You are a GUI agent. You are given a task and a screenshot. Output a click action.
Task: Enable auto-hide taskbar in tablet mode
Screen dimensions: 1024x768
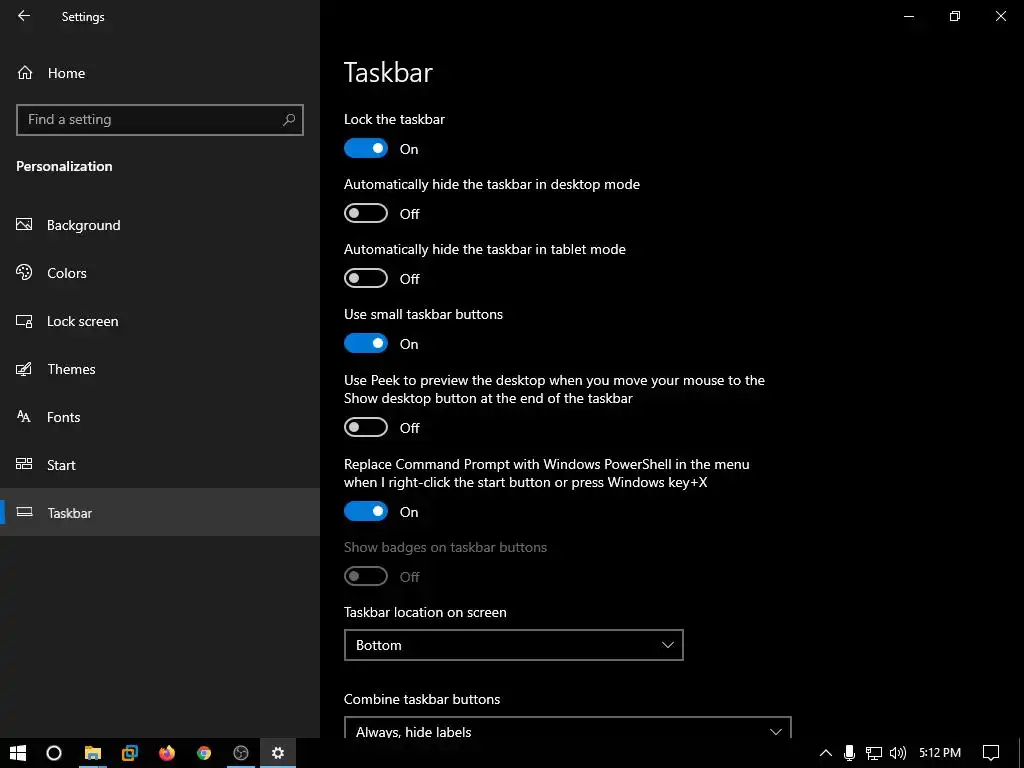366,278
